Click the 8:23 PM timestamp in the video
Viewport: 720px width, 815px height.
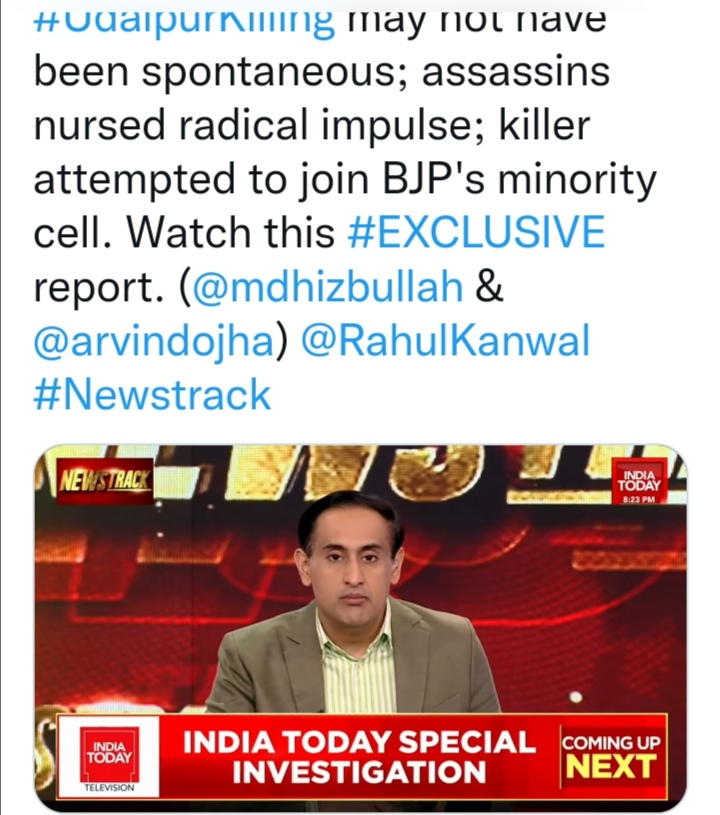(x=635, y=499)
